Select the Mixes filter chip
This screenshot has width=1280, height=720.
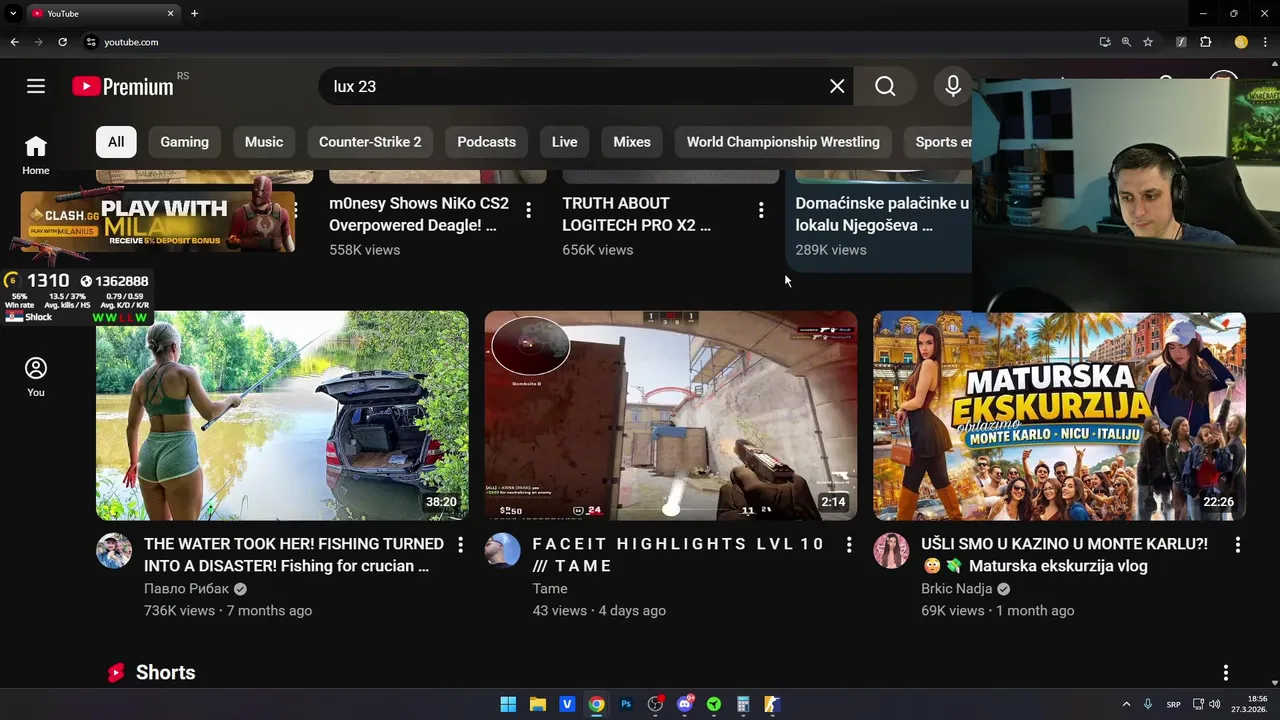pyautogui.click(x=632, y=142)
